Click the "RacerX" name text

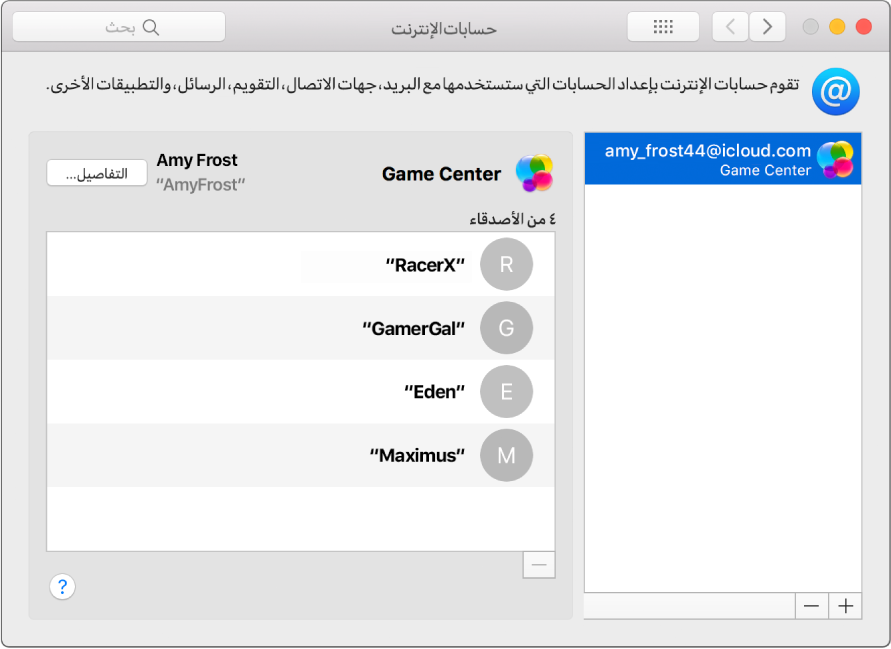425,265
